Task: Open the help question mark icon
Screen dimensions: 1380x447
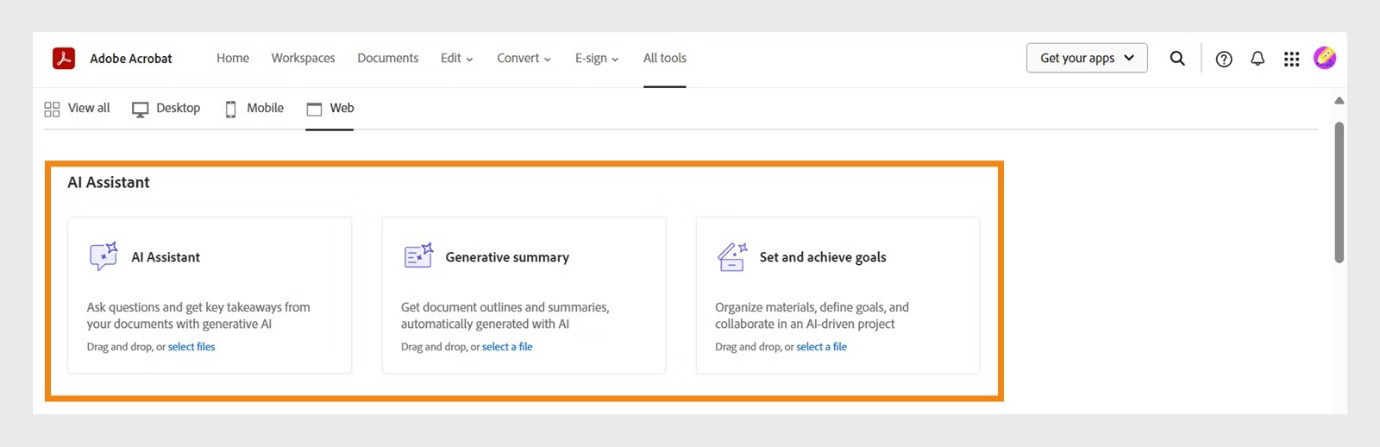Action: point(1223,59)
